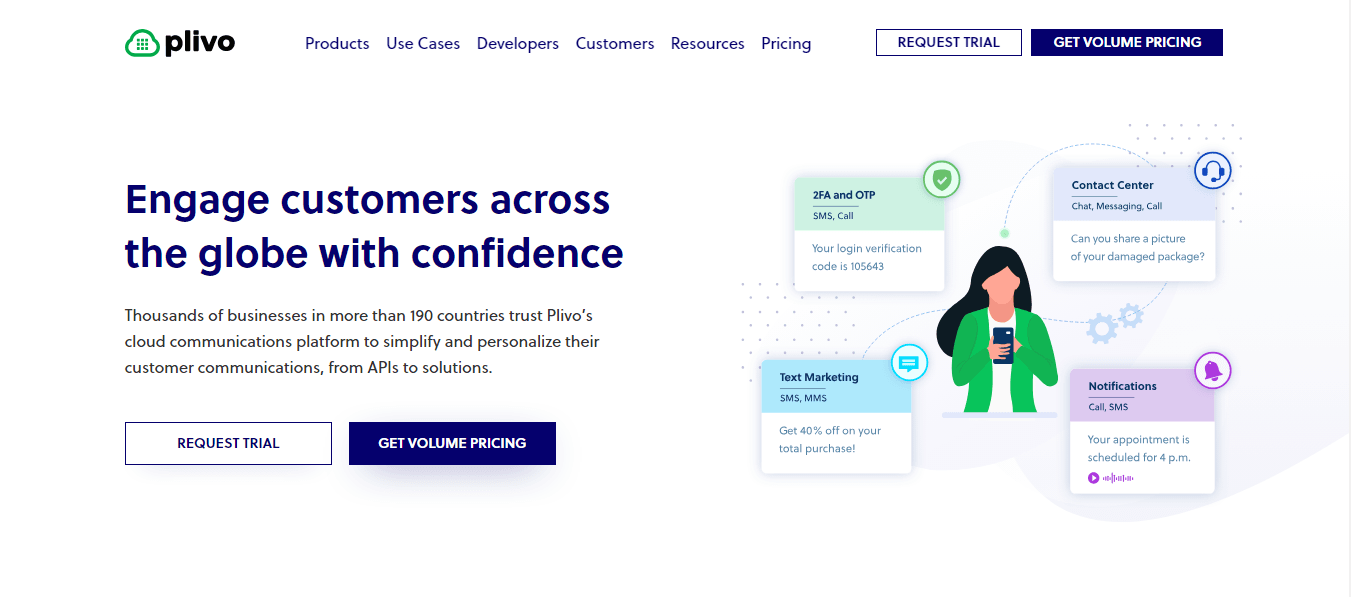This screenshot has width=1351, height=597.
Task: Go to the Customers menu item
Action: click(614, 43)
